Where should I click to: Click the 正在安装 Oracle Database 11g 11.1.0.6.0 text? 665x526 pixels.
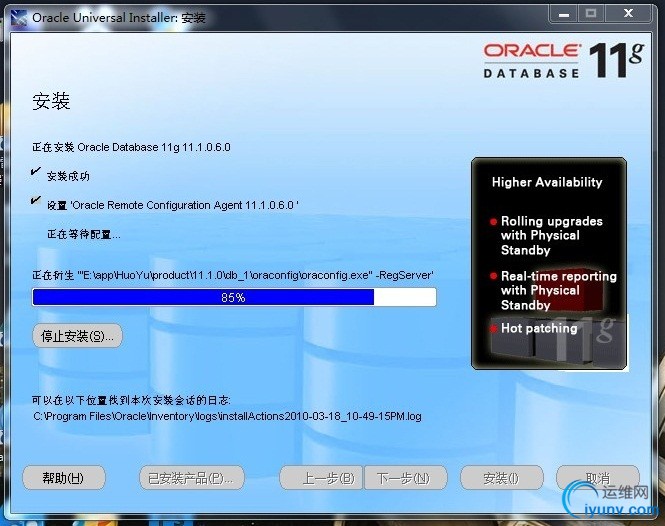coord(131,147)
